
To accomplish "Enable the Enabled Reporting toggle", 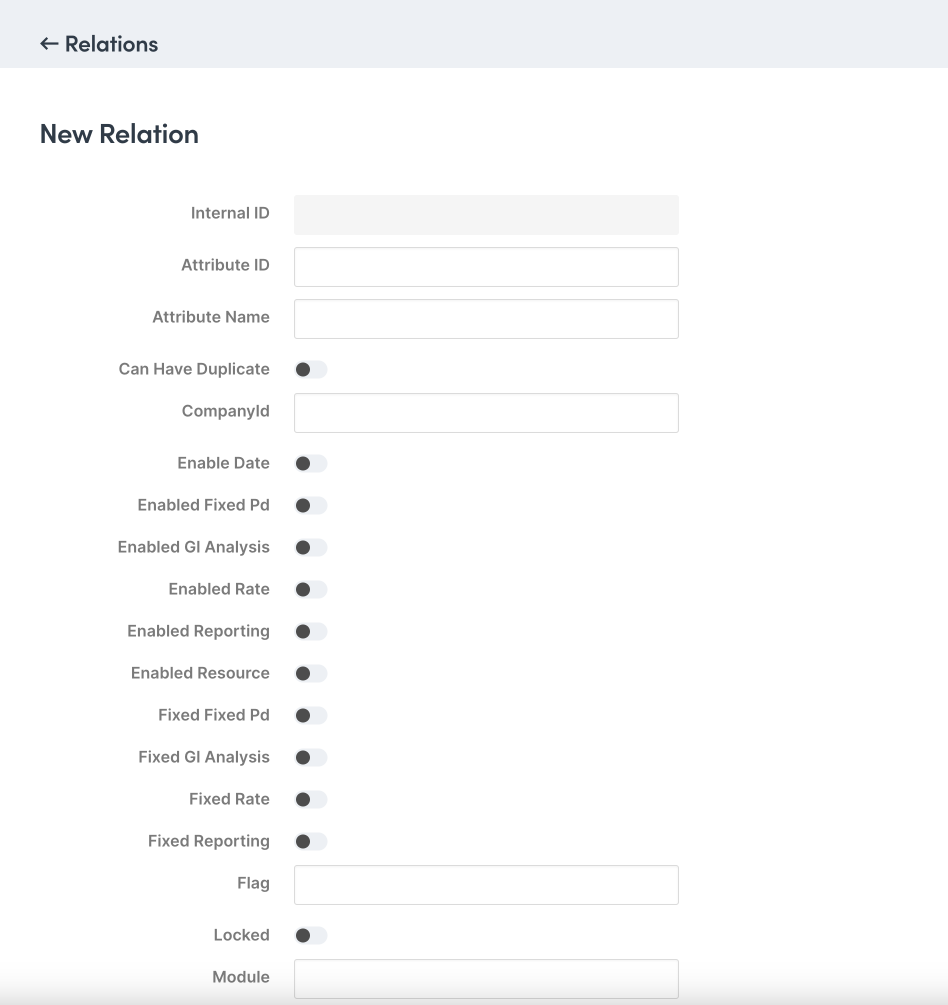I will point(310,632).
